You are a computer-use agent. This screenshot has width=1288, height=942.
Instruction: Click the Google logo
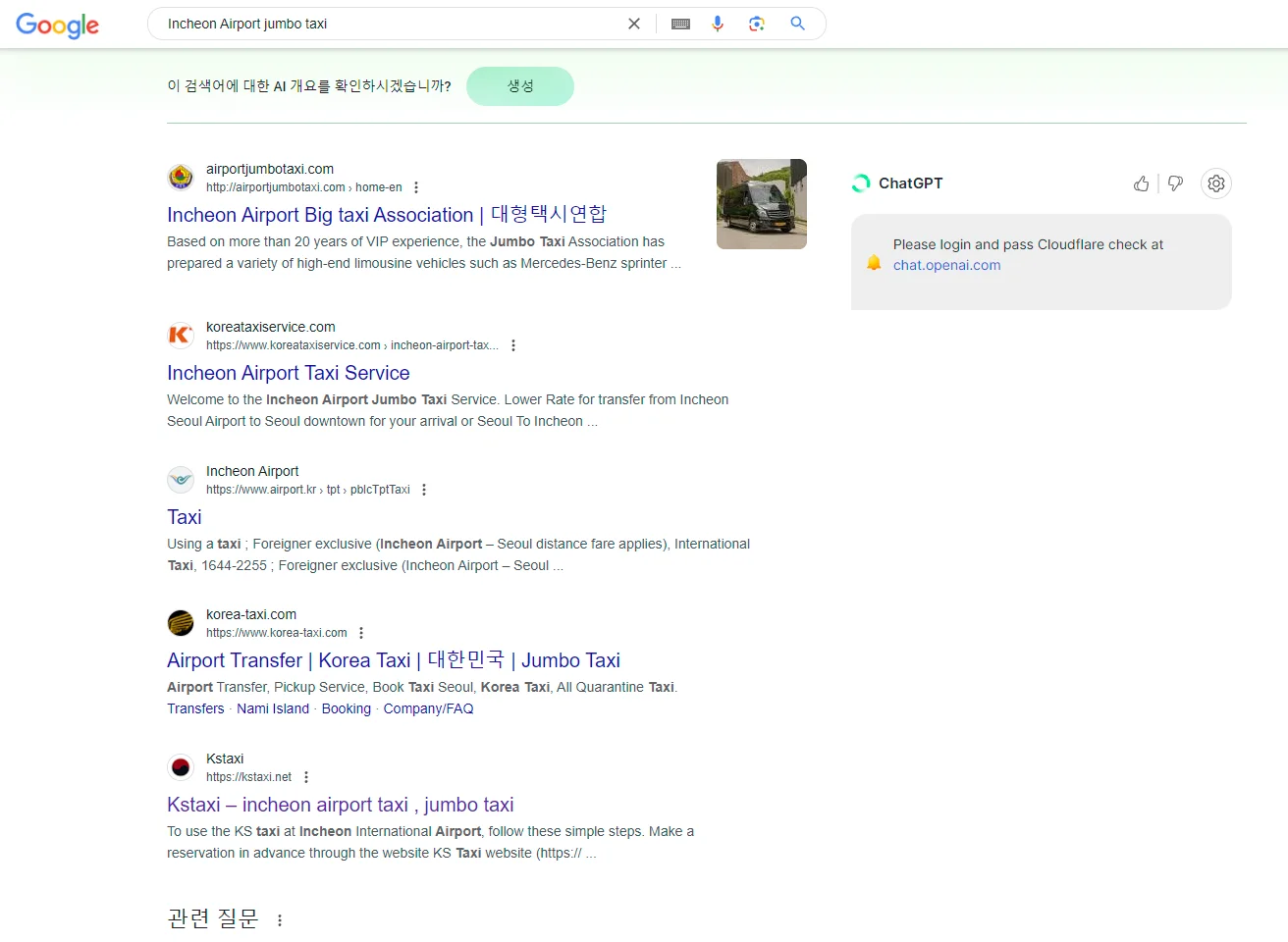(x=57, y=25)
